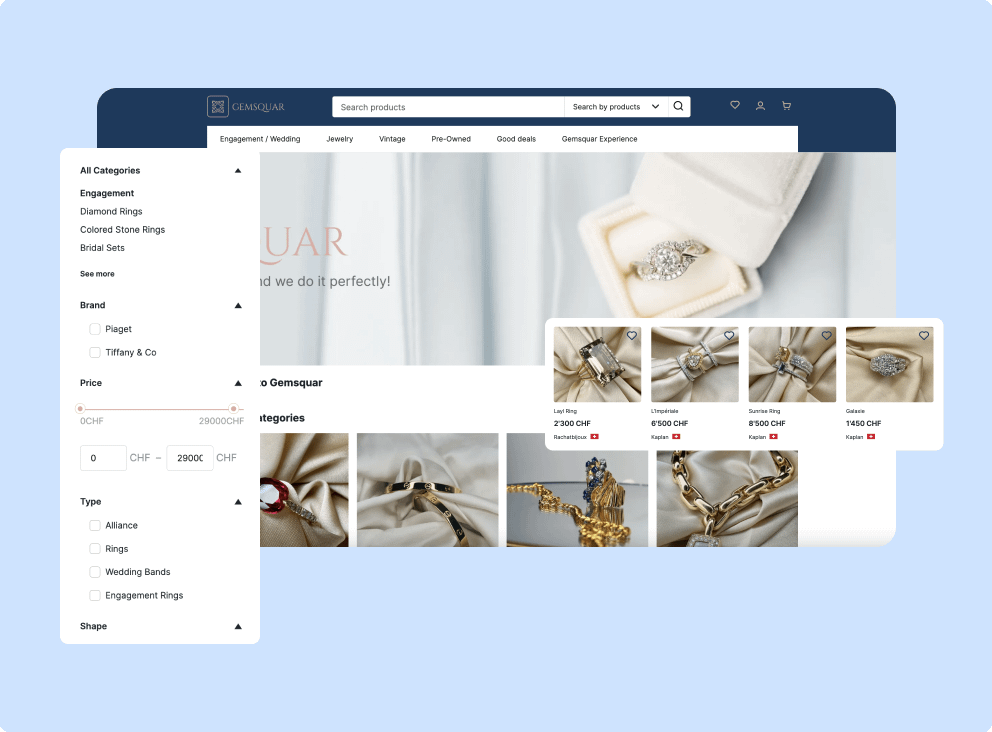This screenshot has width=992, height=732.
Task: Open the Diamond Rings category link
Action: click(x=111, y=211)
